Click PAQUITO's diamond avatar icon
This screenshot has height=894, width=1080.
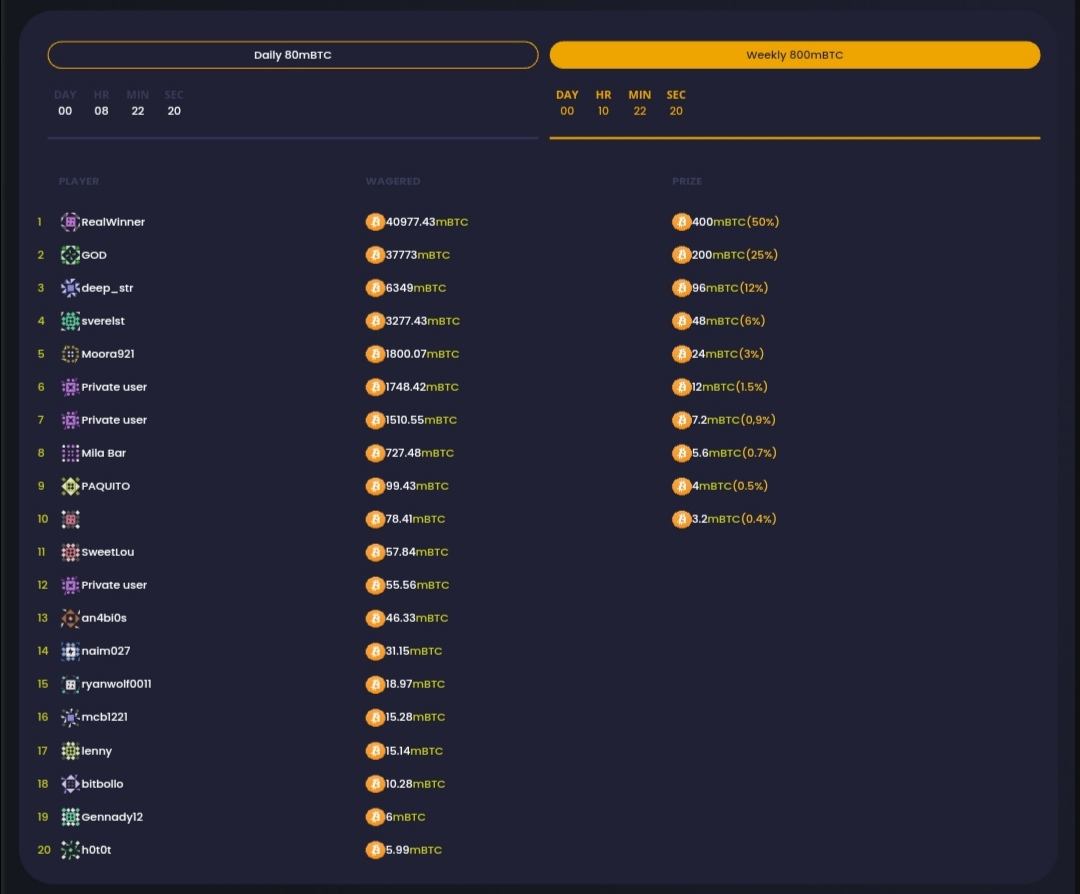tap(70, 486)
